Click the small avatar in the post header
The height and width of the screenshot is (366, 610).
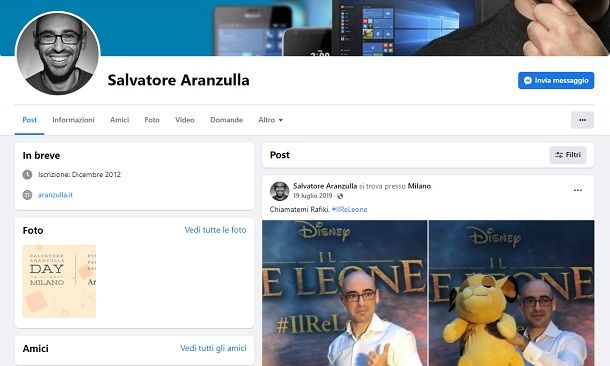click(x=279, y=191)
